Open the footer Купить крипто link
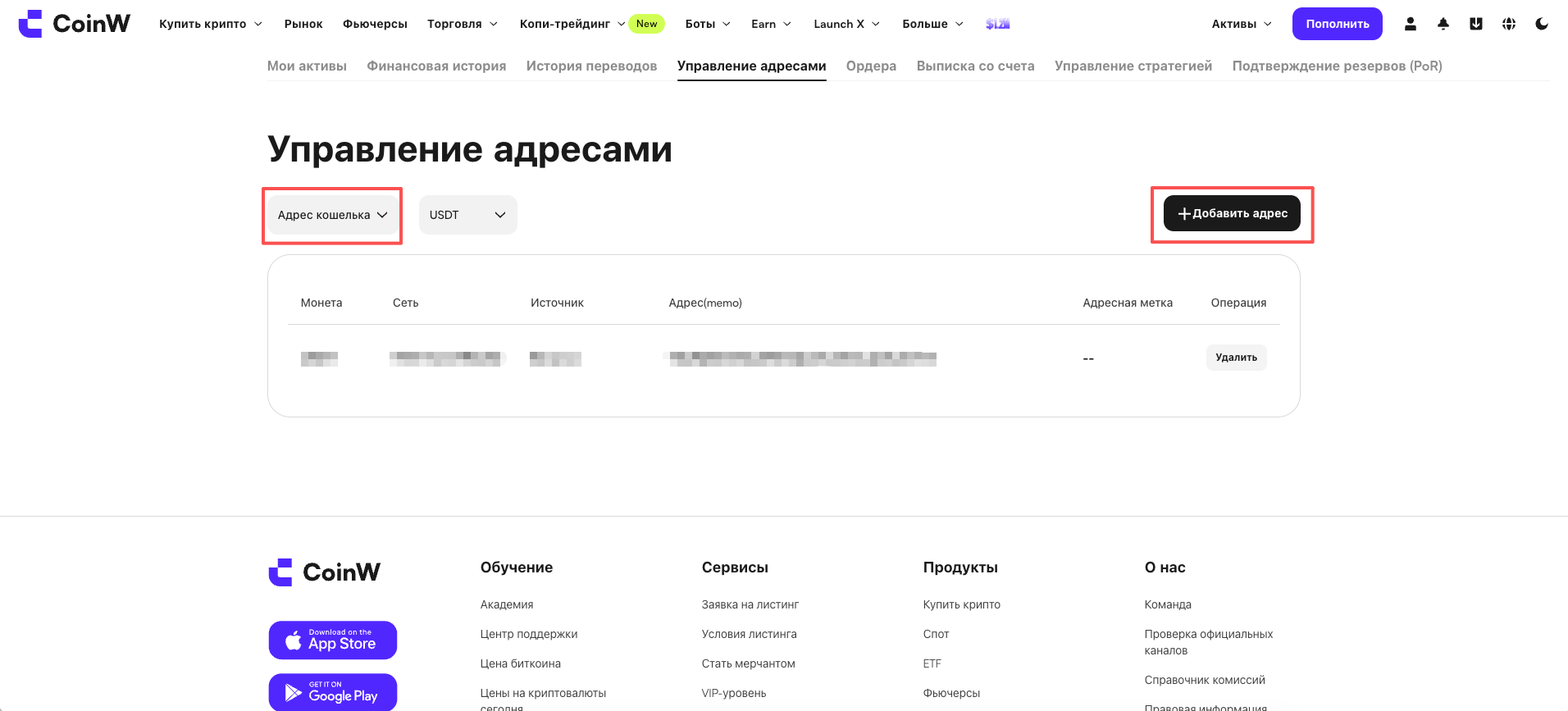The image size is (1568, 711). (x=962, y=604)
